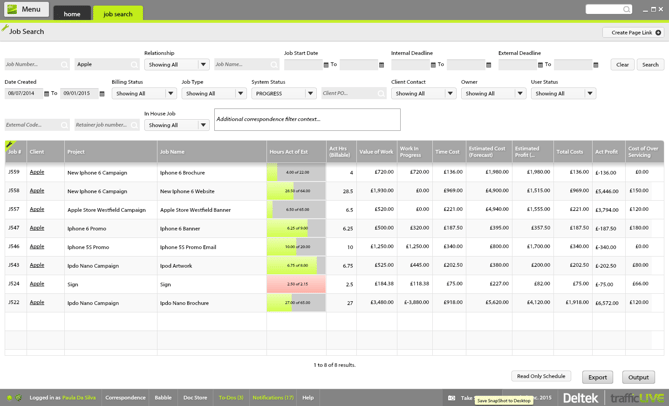Open calendar for Date Created from 08/07/2014

[x=47, y=94]
